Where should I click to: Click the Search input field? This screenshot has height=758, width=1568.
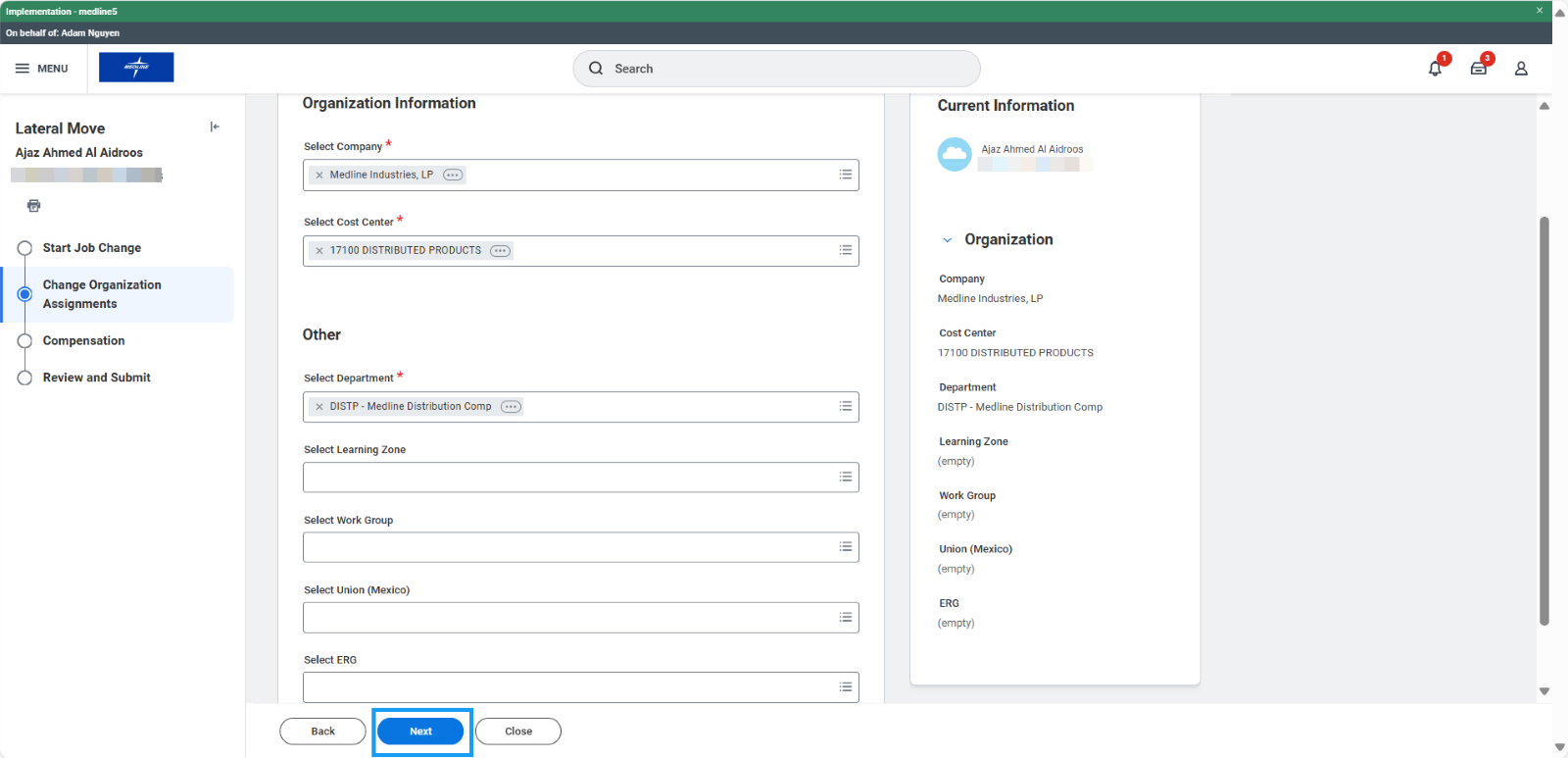click(784, 69)
